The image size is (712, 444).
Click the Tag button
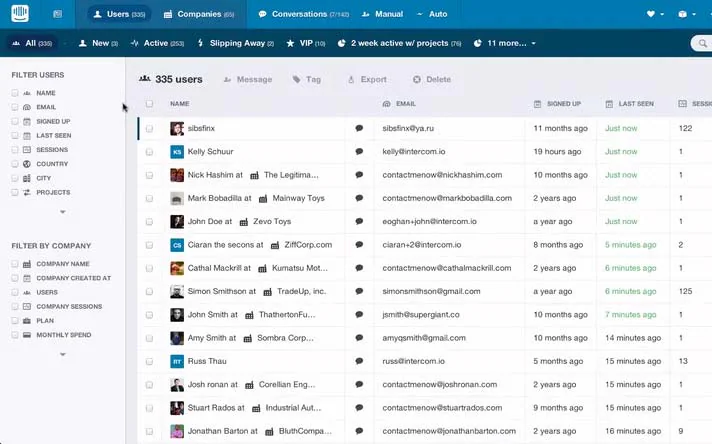[307, 79]
